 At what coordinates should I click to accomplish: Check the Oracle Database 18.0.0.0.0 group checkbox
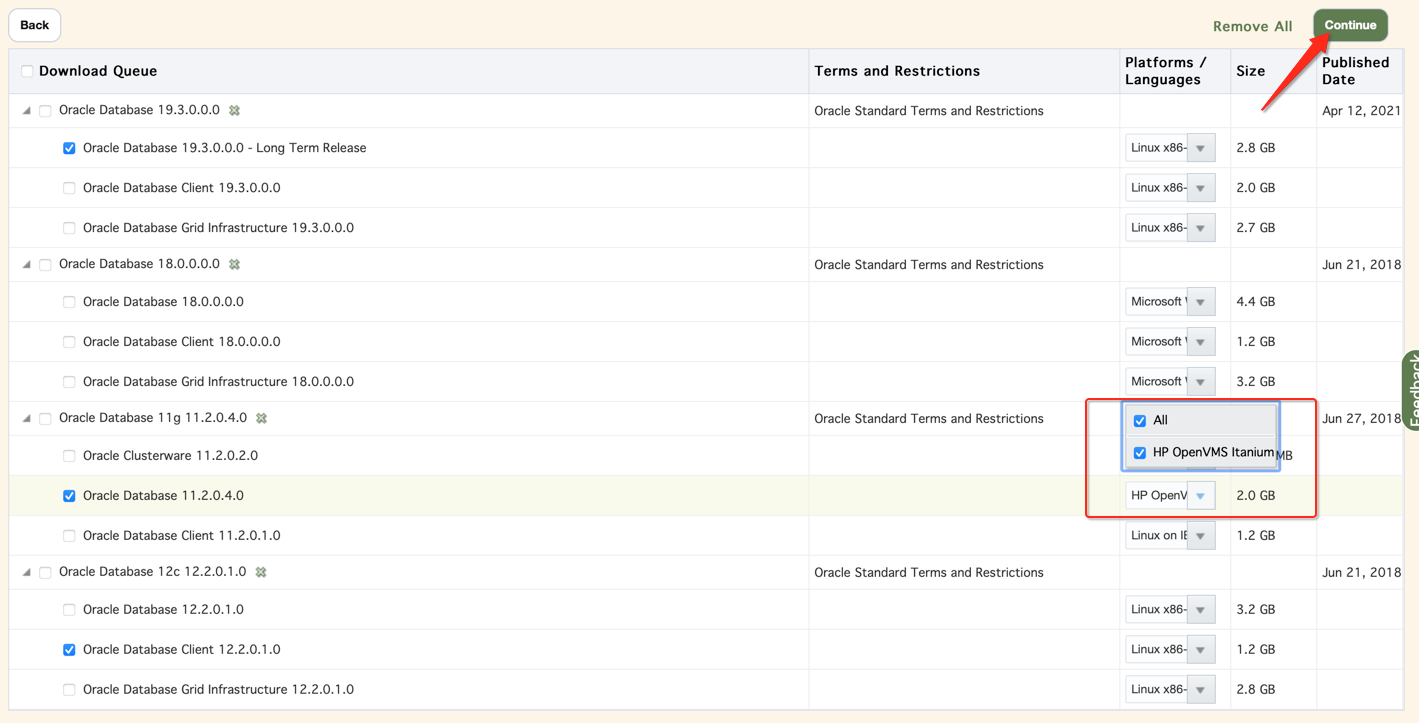45,265
